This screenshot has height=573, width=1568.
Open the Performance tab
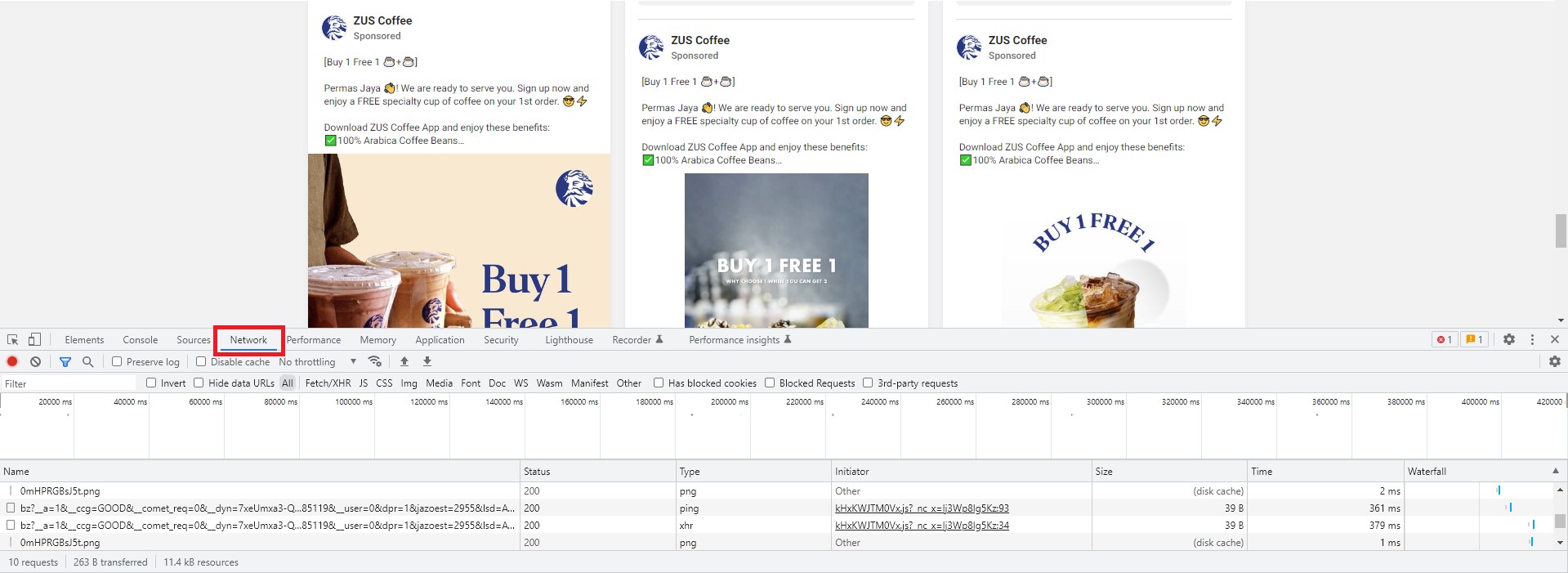pyautogui.click(x=314, y=340)
